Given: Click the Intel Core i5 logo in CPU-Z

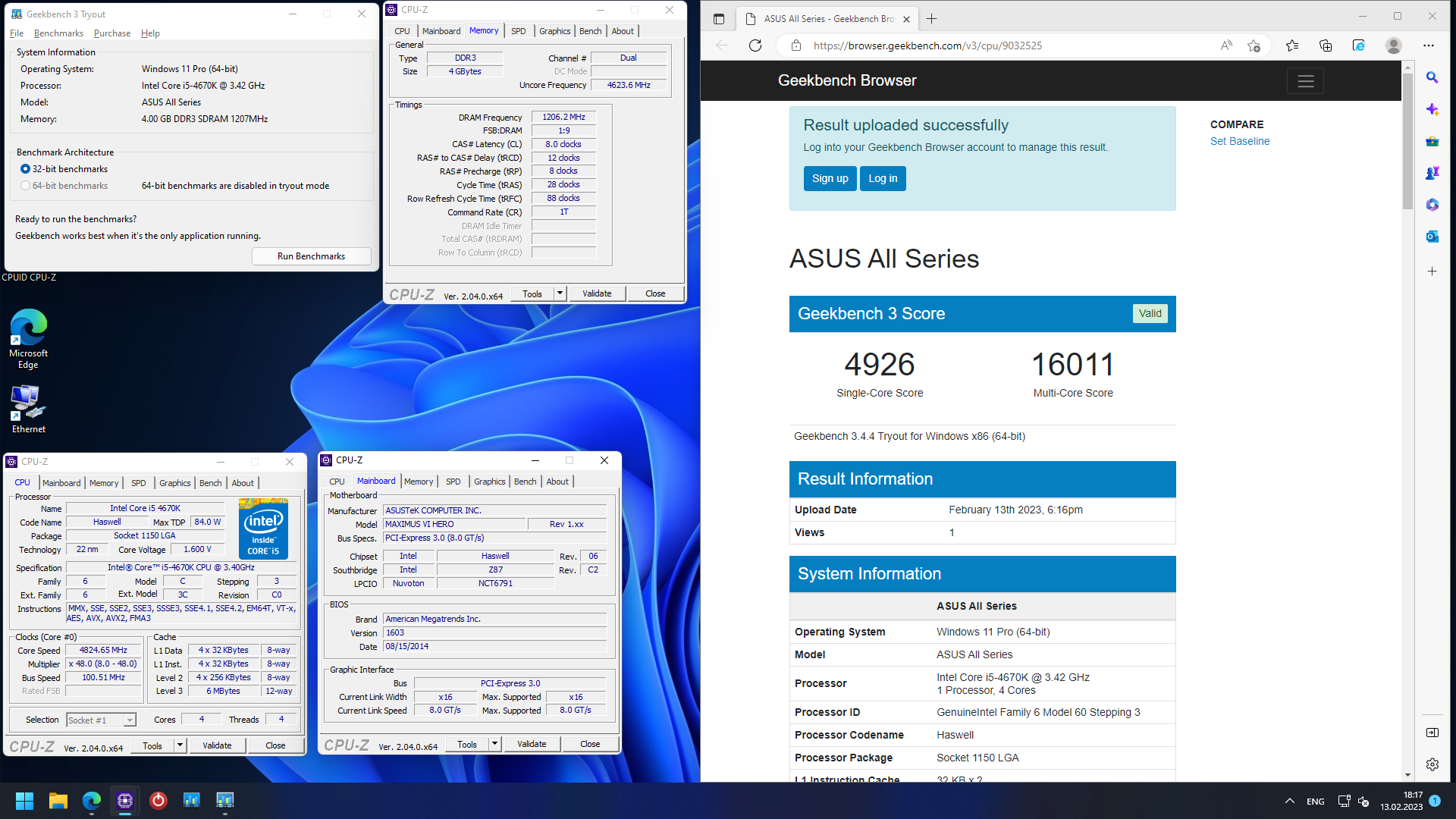Looking at the screenshot, I should [x=263, y=529].
